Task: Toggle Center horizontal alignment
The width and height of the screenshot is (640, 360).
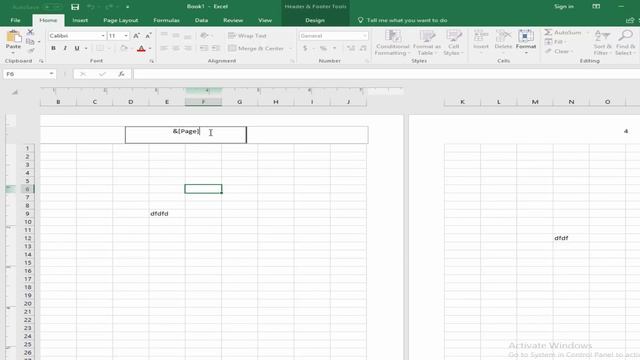Action: (176, 48)
